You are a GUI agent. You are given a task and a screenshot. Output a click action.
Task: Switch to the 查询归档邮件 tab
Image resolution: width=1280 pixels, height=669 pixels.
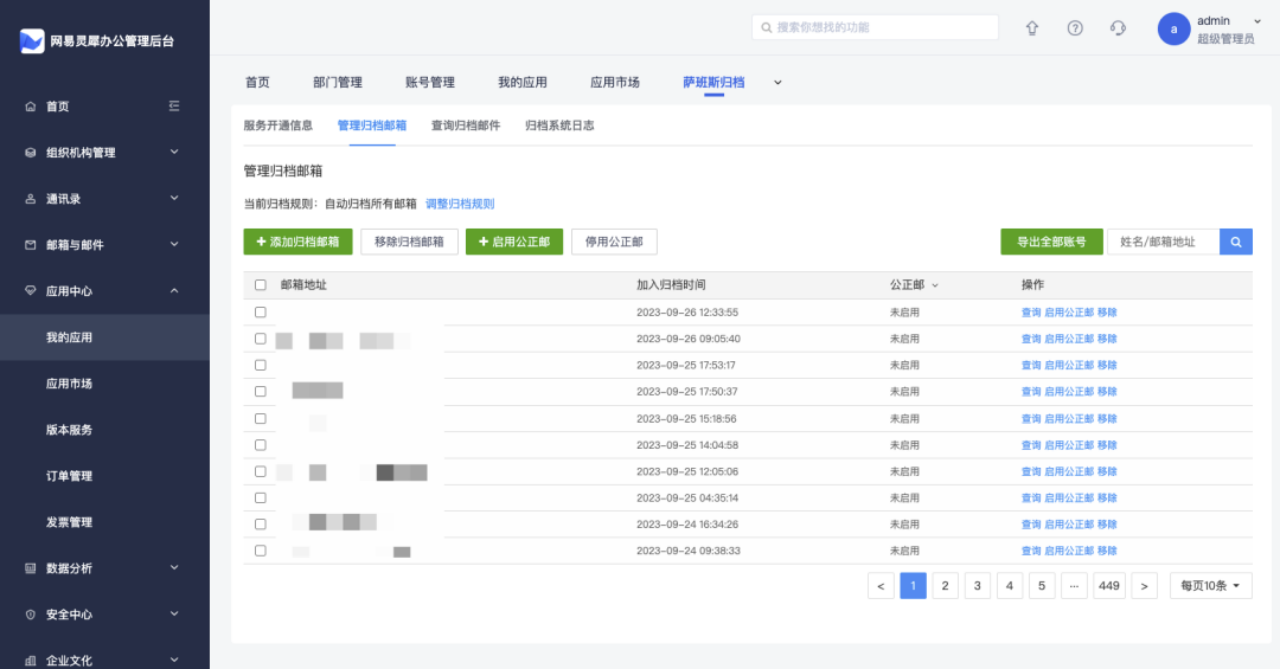pos(465,126)
